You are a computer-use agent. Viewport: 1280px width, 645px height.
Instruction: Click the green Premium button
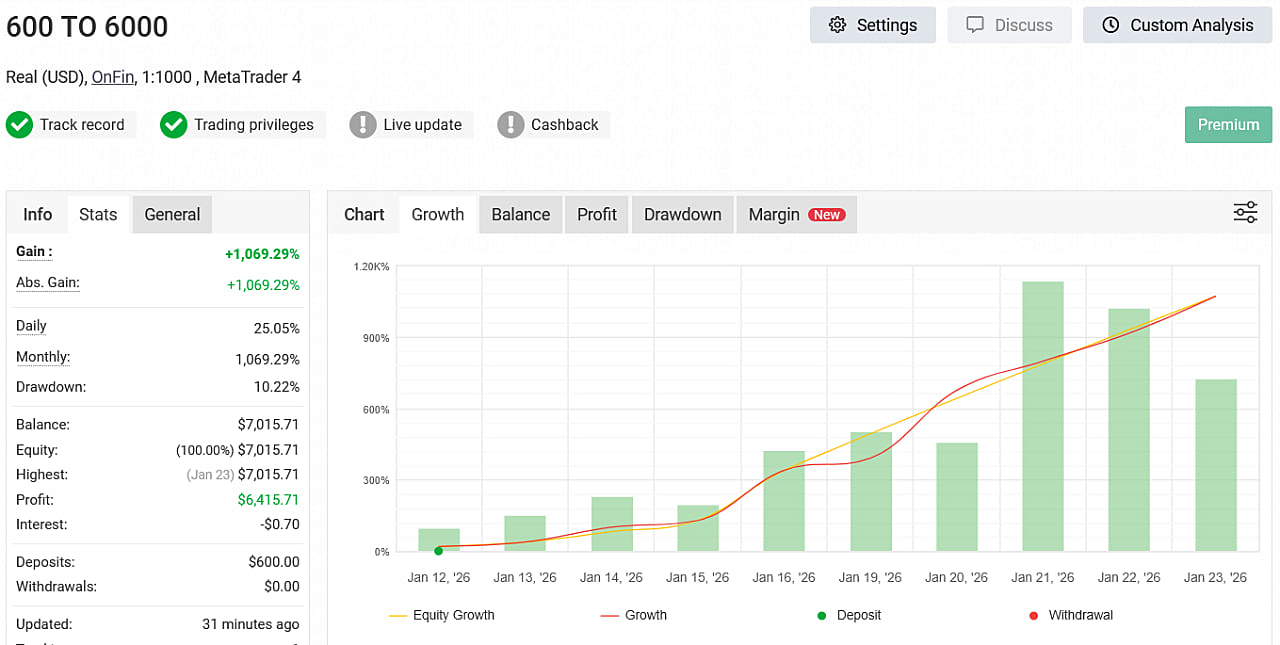pyautogui.click(x=1228, y=125)
